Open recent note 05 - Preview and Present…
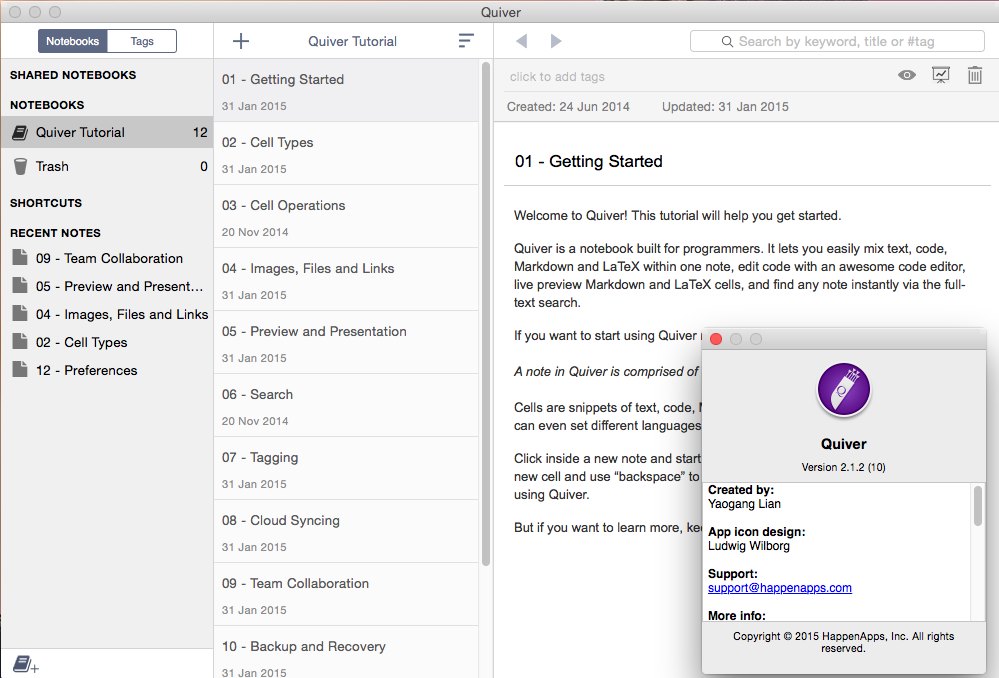 coord(107,286)
